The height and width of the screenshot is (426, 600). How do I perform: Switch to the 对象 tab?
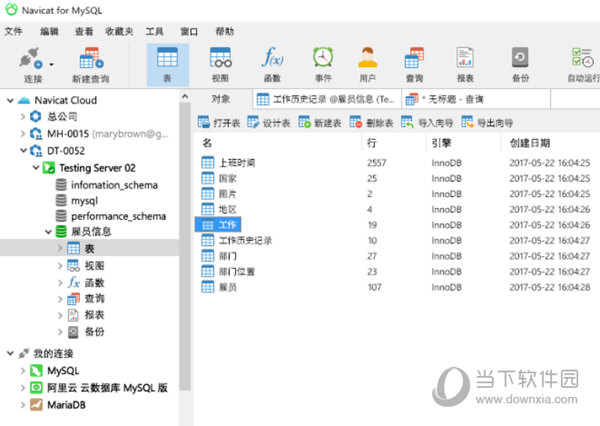click(x=221, y=99)
